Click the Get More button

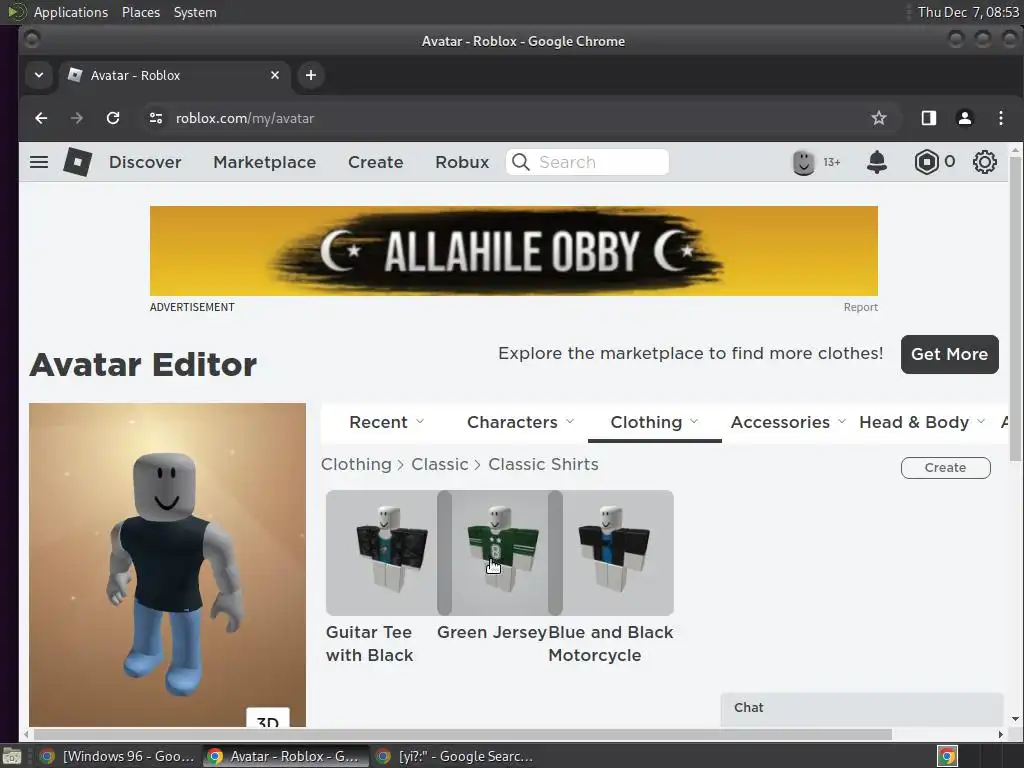[x=949, y=355]
